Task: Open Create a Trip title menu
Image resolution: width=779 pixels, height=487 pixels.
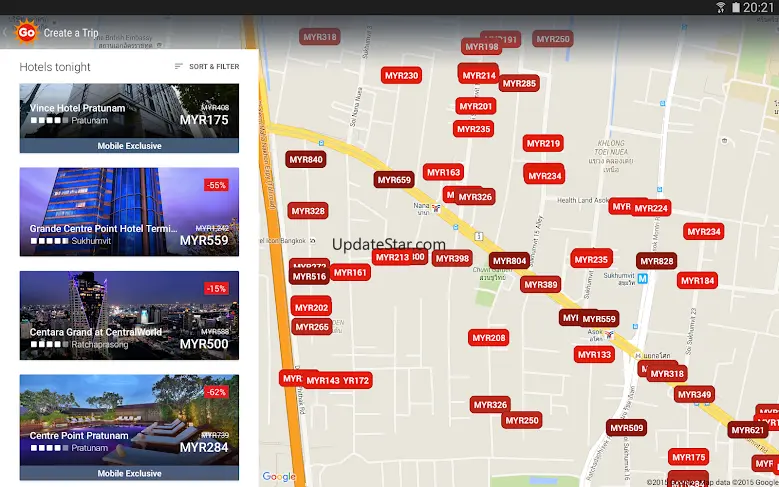Action: pos(72,33)
